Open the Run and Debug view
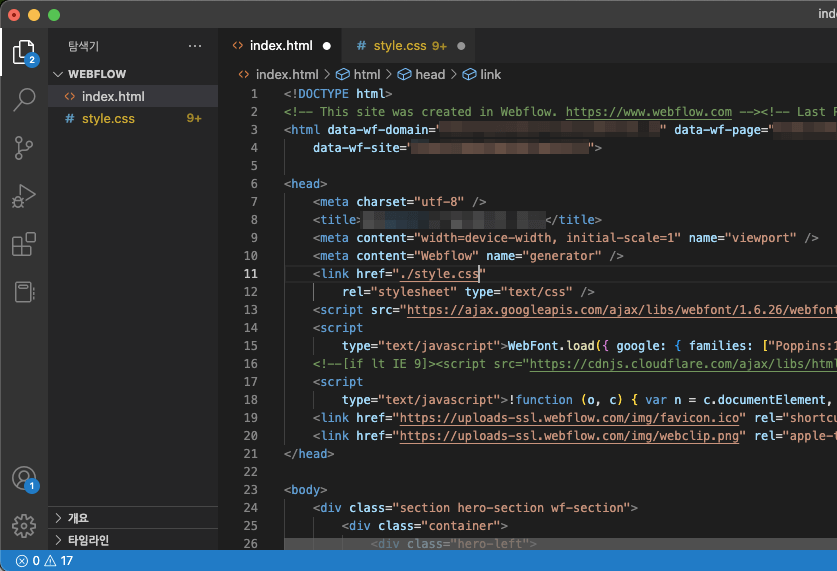Image resolution: width=837 pixels, height=571 pixels. [24, 196]
